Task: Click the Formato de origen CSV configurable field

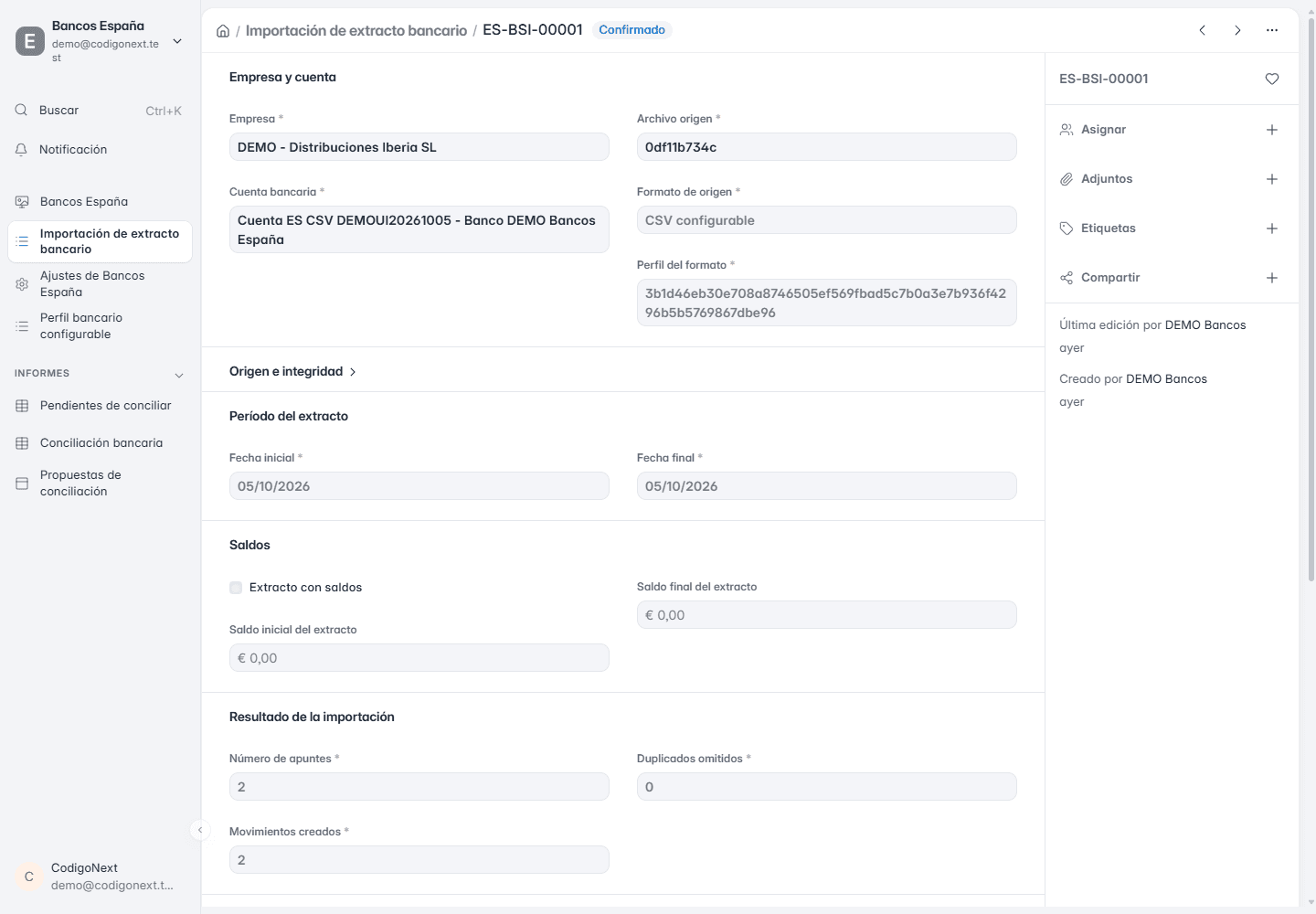Action: click(827, 220)
